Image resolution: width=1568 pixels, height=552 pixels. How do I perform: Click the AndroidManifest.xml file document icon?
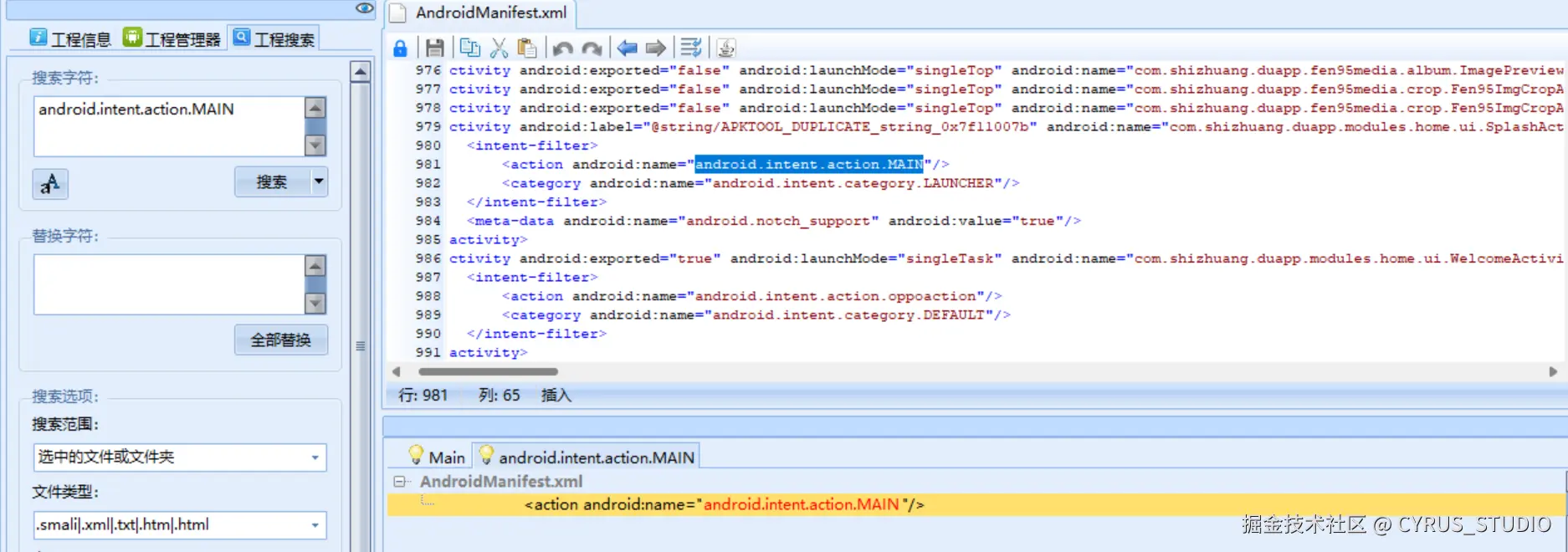[x=398, y=13]
